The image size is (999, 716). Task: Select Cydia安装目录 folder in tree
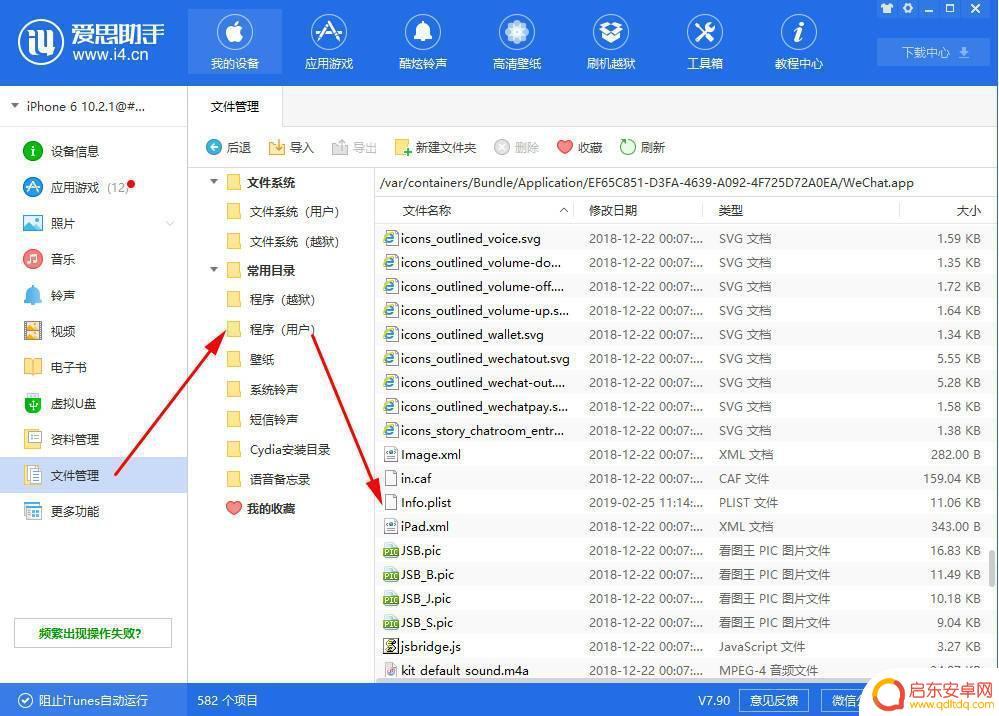point(278,449)
